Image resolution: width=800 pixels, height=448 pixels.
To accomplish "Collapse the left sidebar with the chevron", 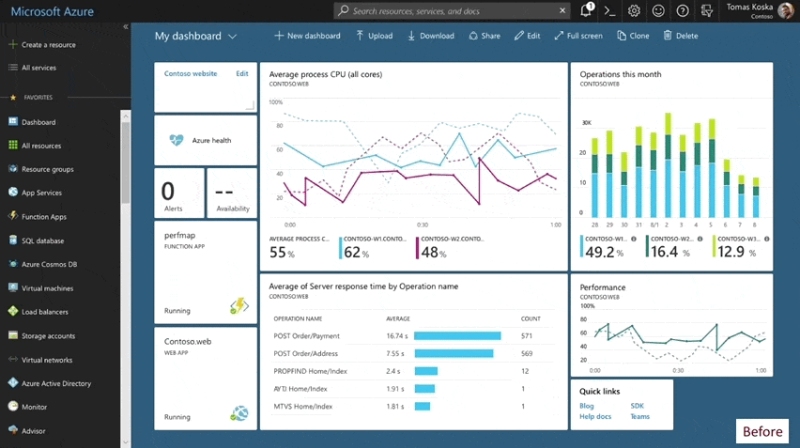I will tap(126, 27).
